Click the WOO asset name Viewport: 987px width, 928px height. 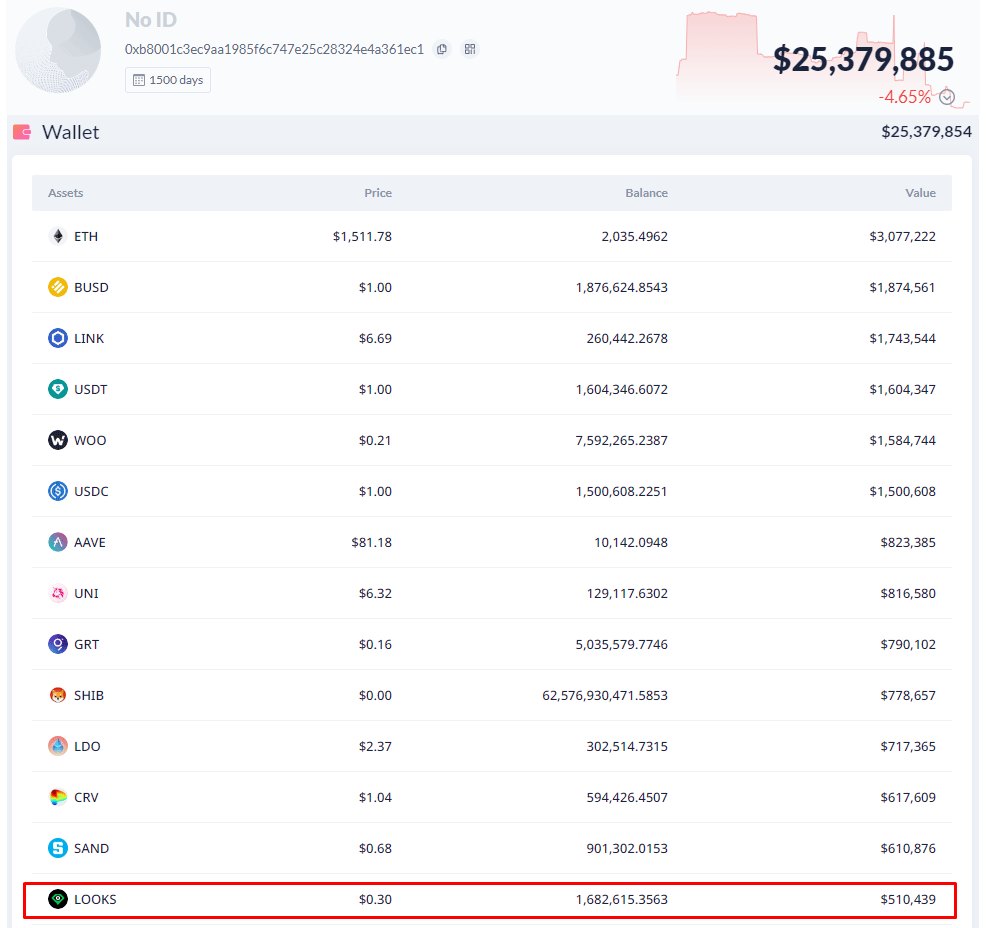pyautogui.click(x=90, y=441)
